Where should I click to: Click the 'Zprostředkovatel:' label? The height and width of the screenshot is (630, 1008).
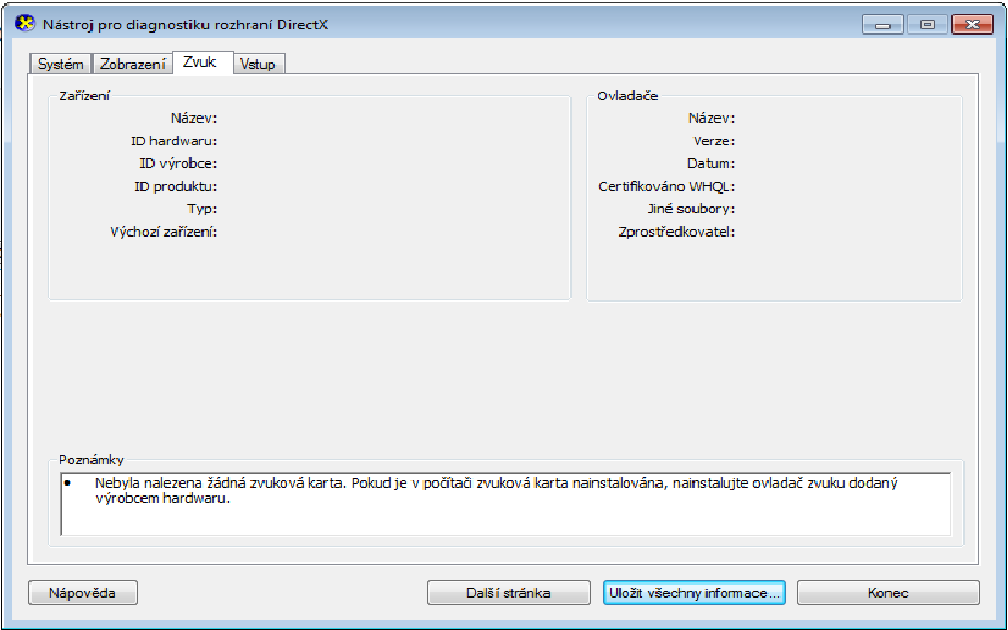pos(676,232)
